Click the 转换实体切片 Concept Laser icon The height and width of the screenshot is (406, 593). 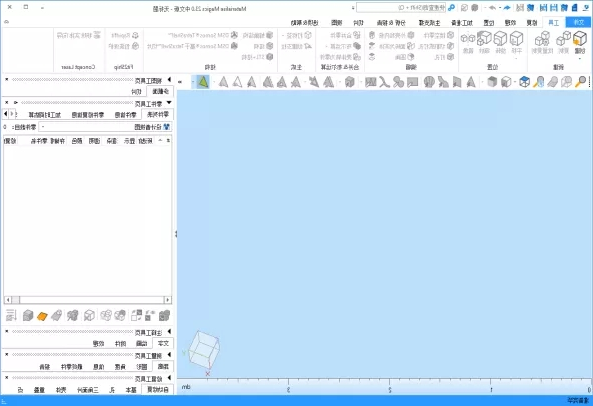coord(97,35)
